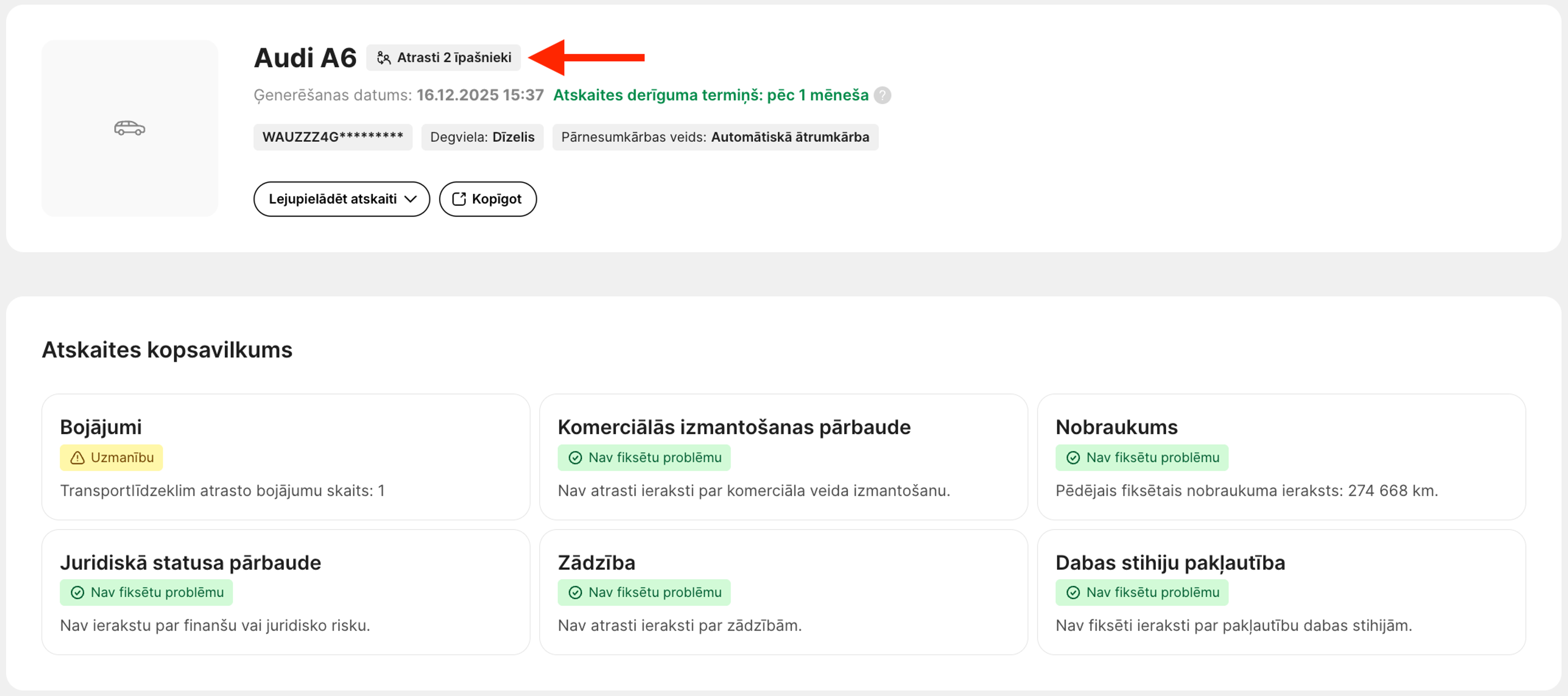Click the generation date 16.12.2025 15:37
This screenshot has height=696, width=1568.
(480, 95)
